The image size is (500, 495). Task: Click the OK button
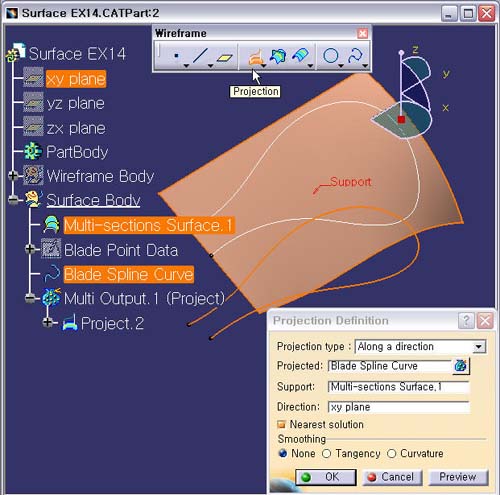click(326, 477)
